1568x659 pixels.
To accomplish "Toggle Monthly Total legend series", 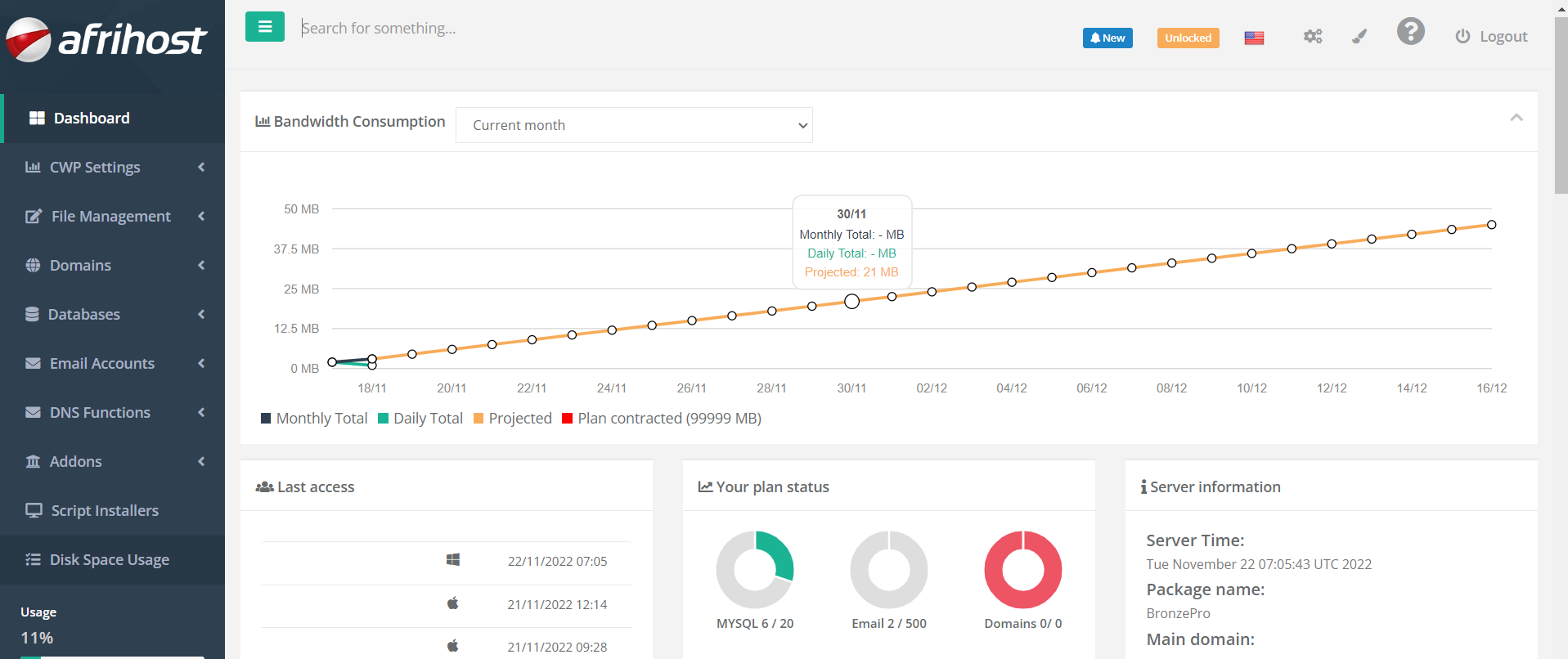I will pos(314,419).
